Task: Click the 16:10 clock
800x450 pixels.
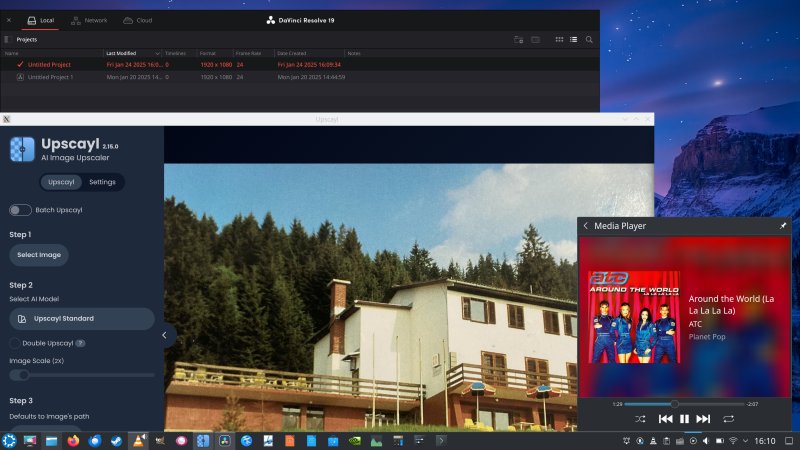Action: [x=765, y=441]
